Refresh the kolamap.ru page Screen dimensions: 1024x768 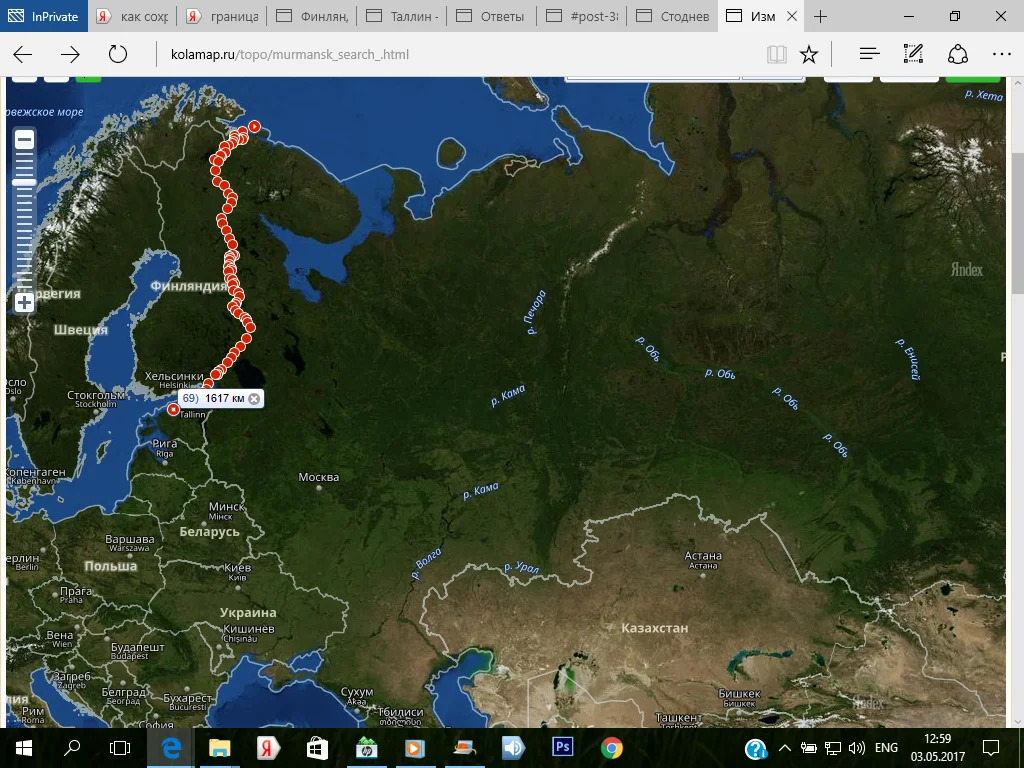point(118,54)
